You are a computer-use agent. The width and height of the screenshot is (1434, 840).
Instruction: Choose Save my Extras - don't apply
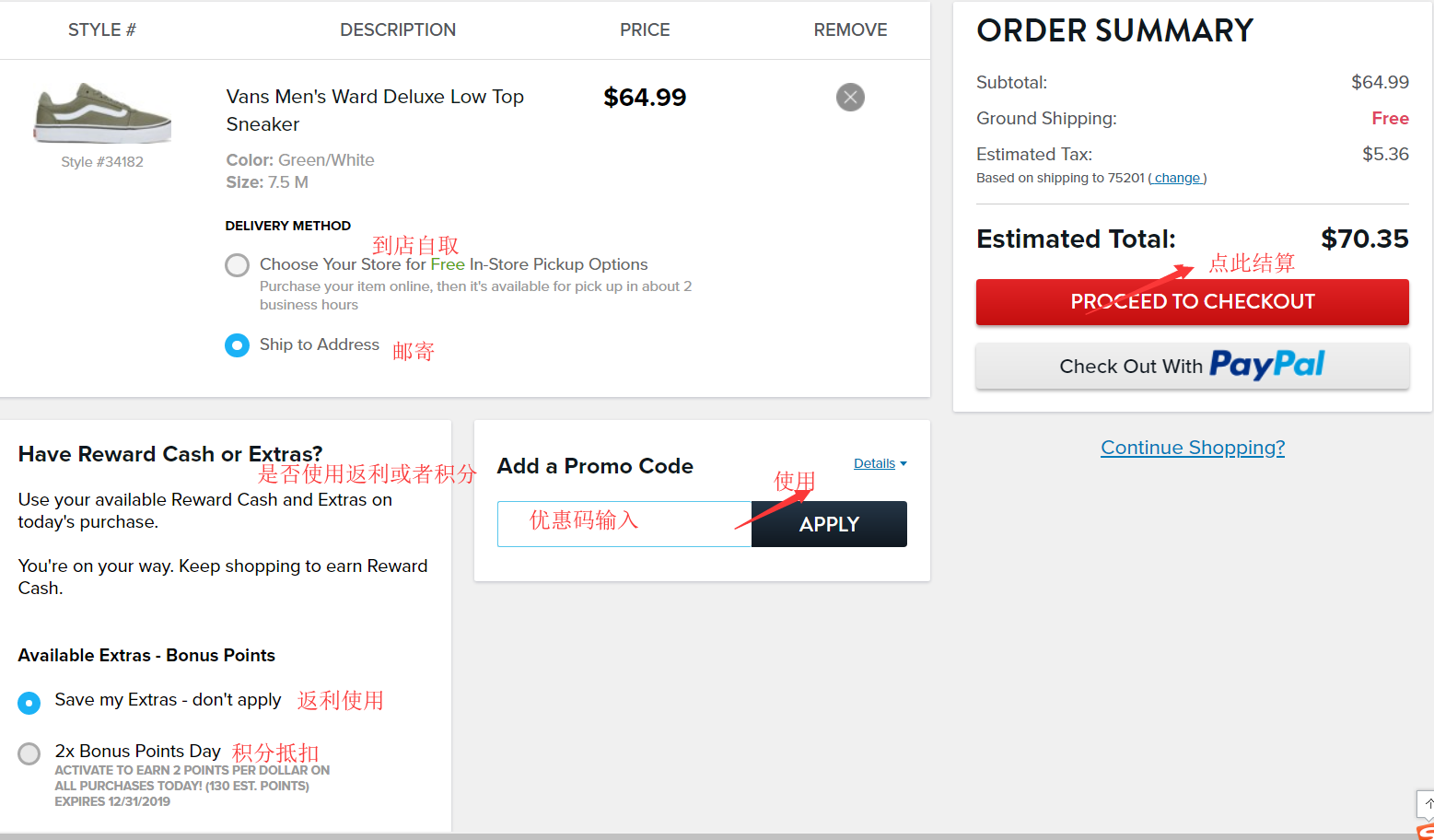click(29, 703)
